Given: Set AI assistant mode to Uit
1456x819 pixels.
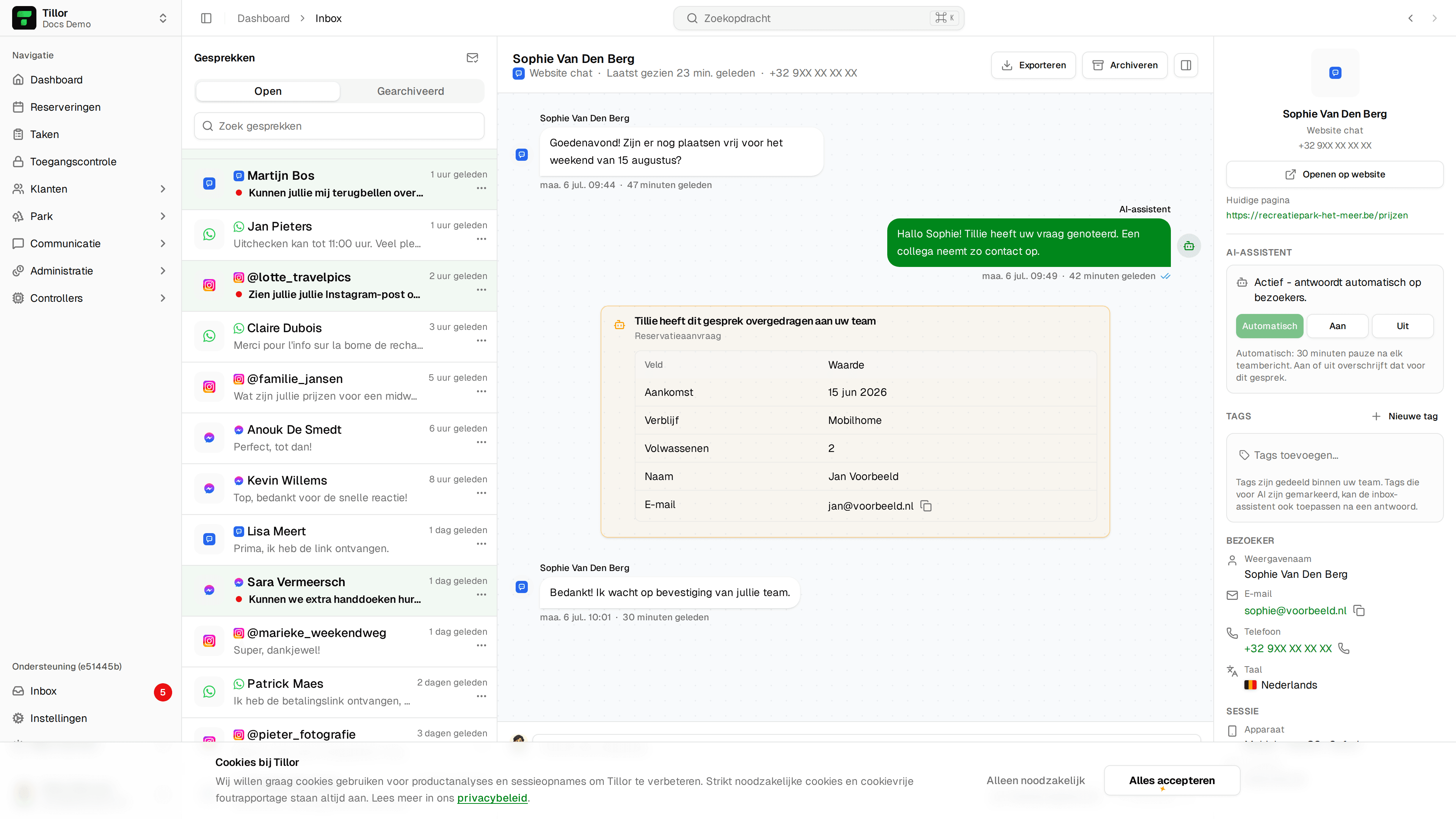Looking at the screenshot, I should pyautogui.click(x=1402, y=326).
